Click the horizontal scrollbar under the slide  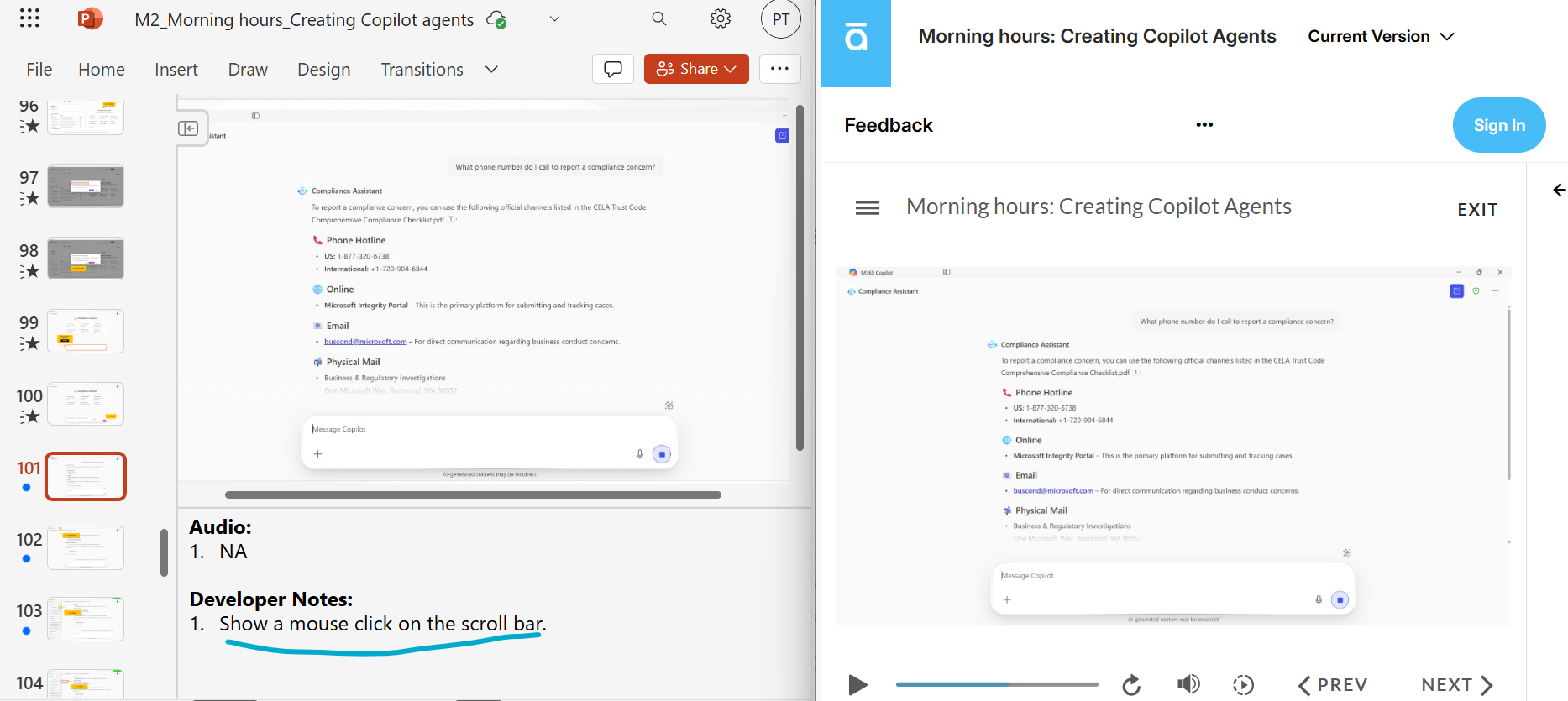click(473, 494)
